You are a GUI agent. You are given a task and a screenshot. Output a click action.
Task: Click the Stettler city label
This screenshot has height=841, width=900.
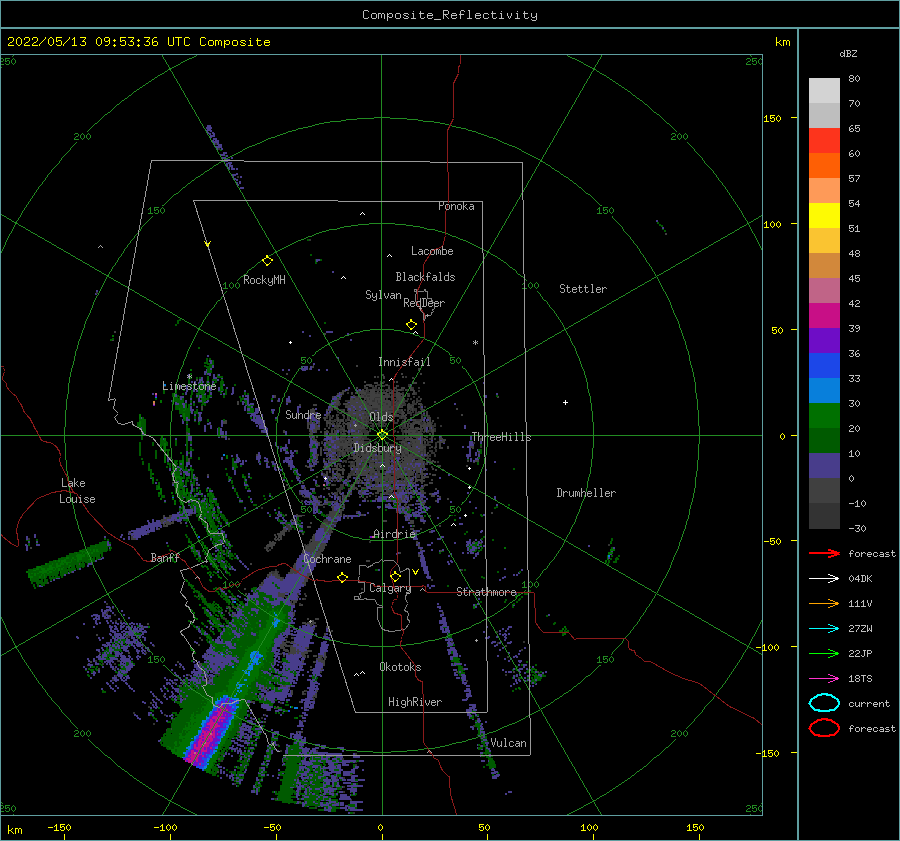pos(583,289)
